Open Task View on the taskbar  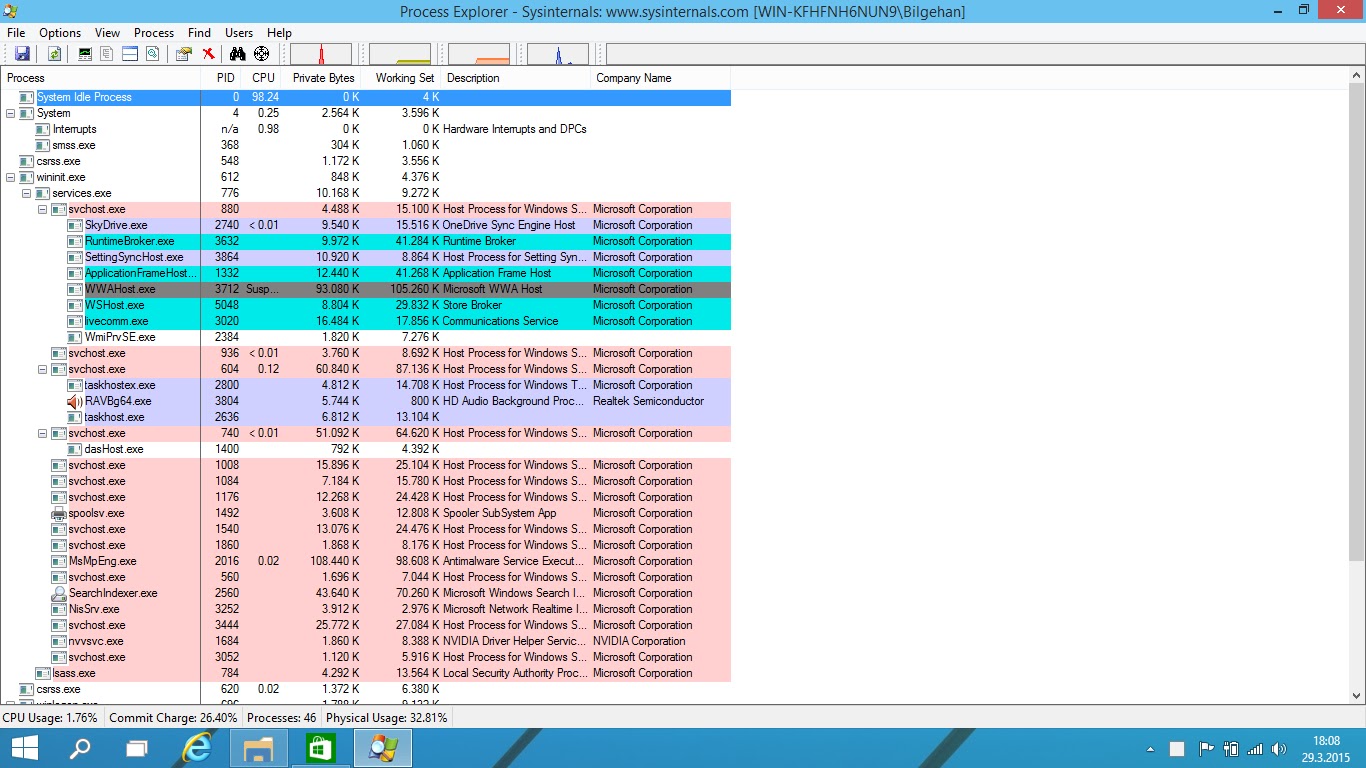coord(137,748)
